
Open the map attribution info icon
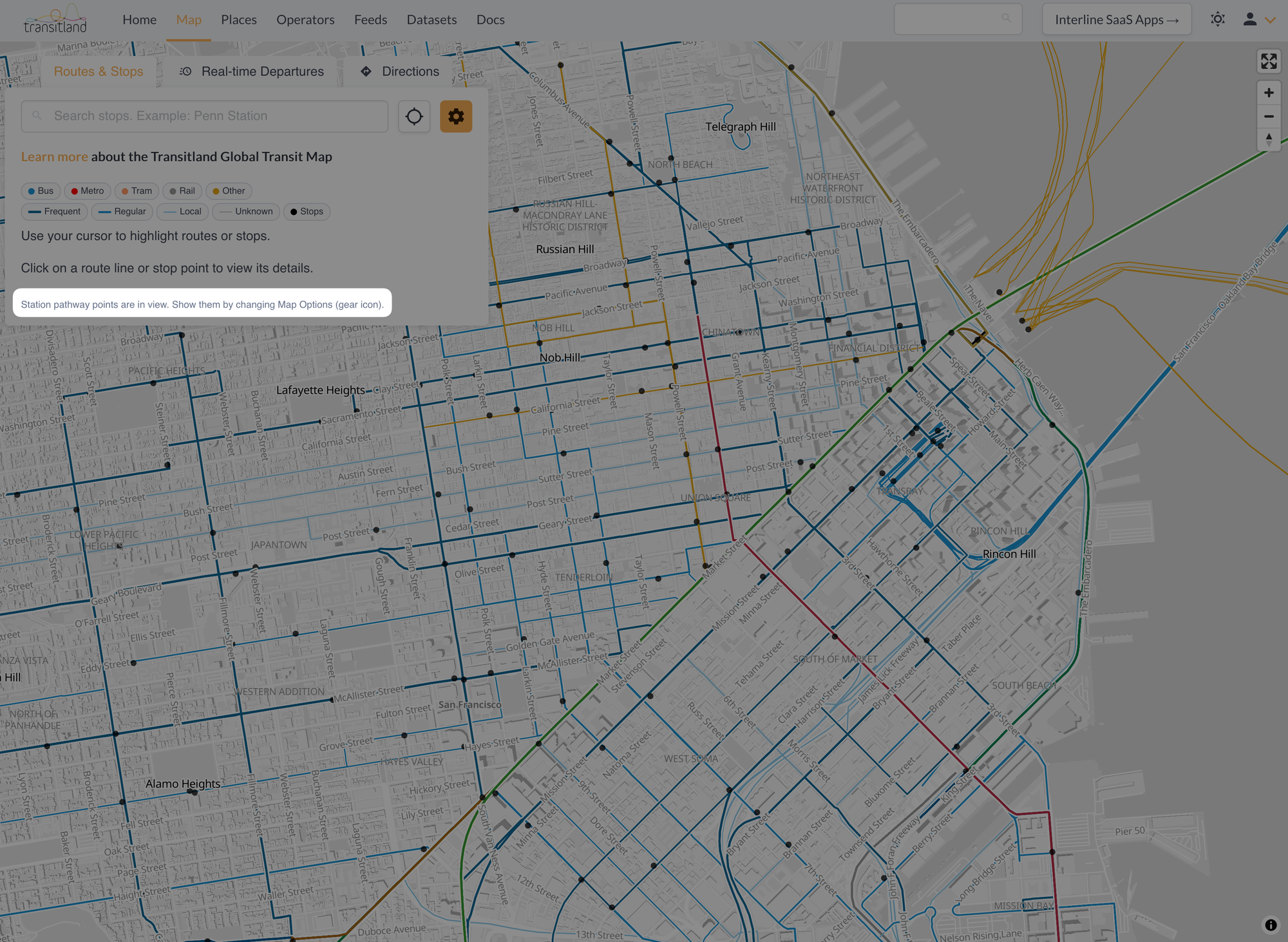tap(1270, 925)
